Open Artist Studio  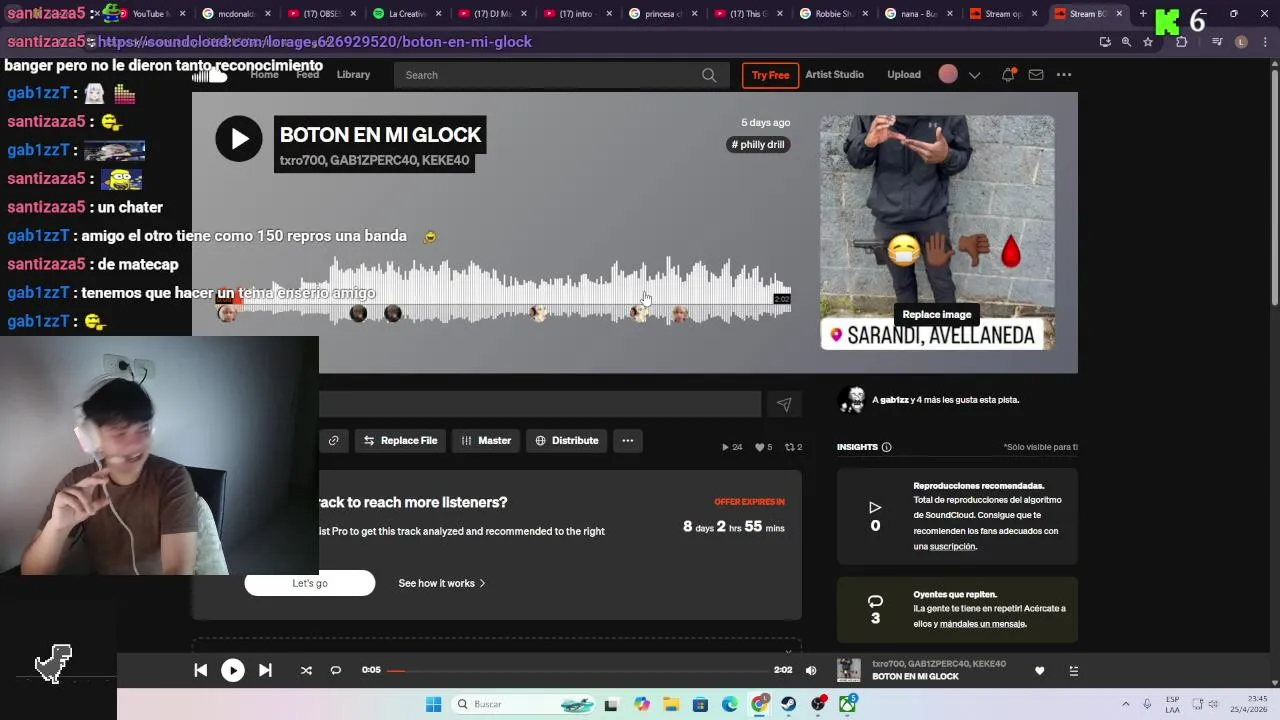pos(834,75)
